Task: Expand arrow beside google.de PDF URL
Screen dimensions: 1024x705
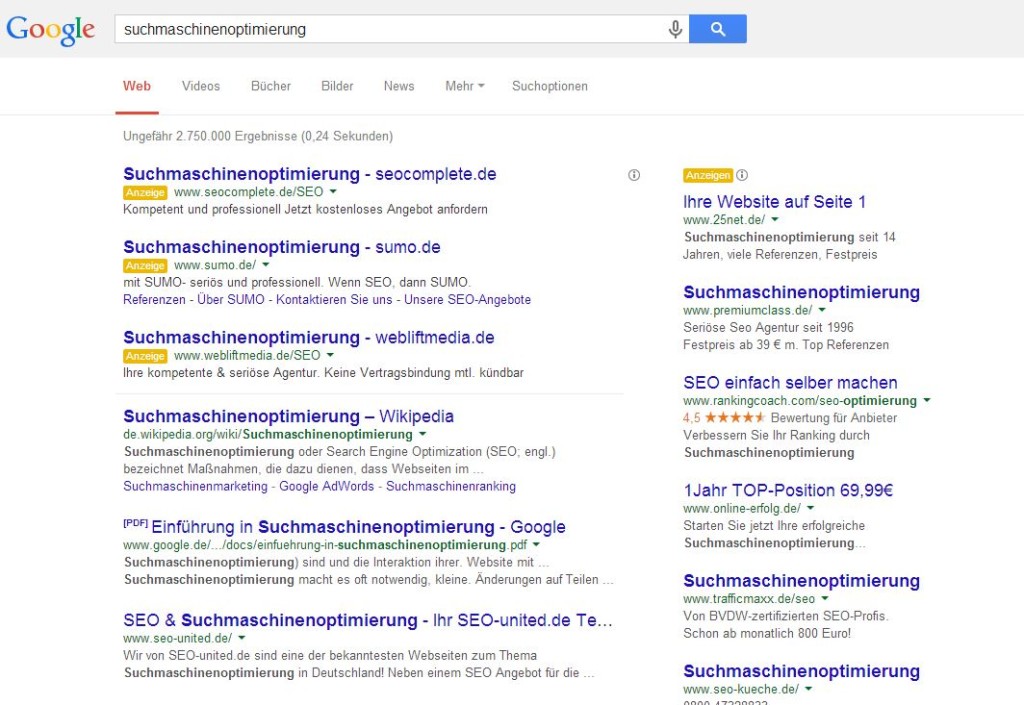Action: click(x=536, y=544)
